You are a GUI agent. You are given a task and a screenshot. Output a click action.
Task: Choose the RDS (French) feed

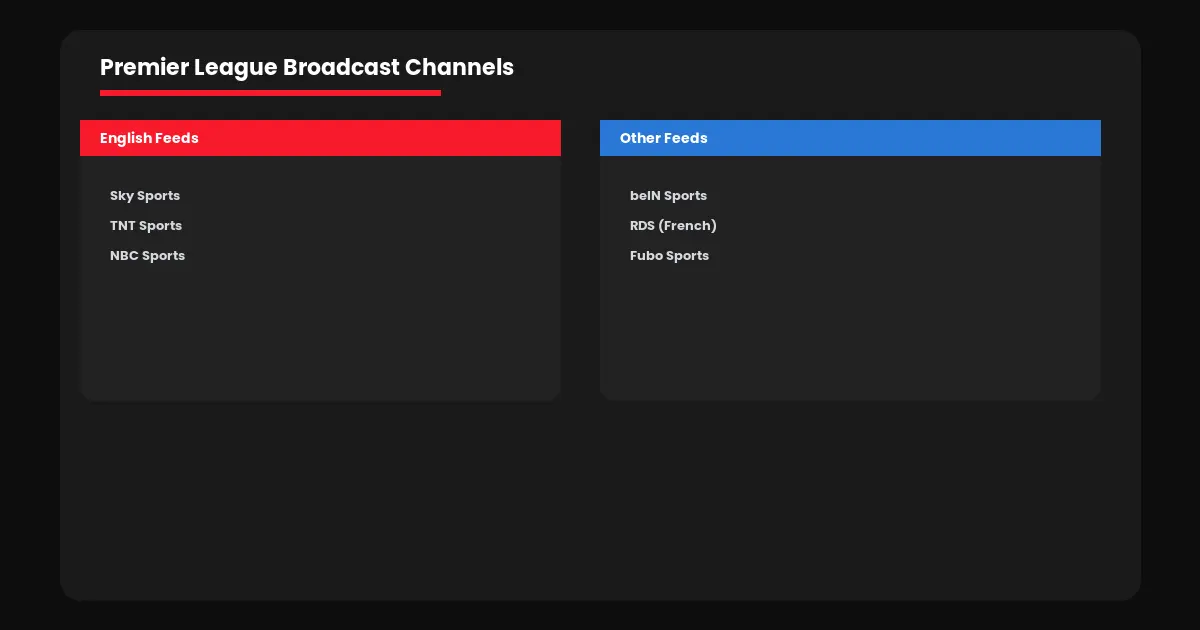click(673, 226)
